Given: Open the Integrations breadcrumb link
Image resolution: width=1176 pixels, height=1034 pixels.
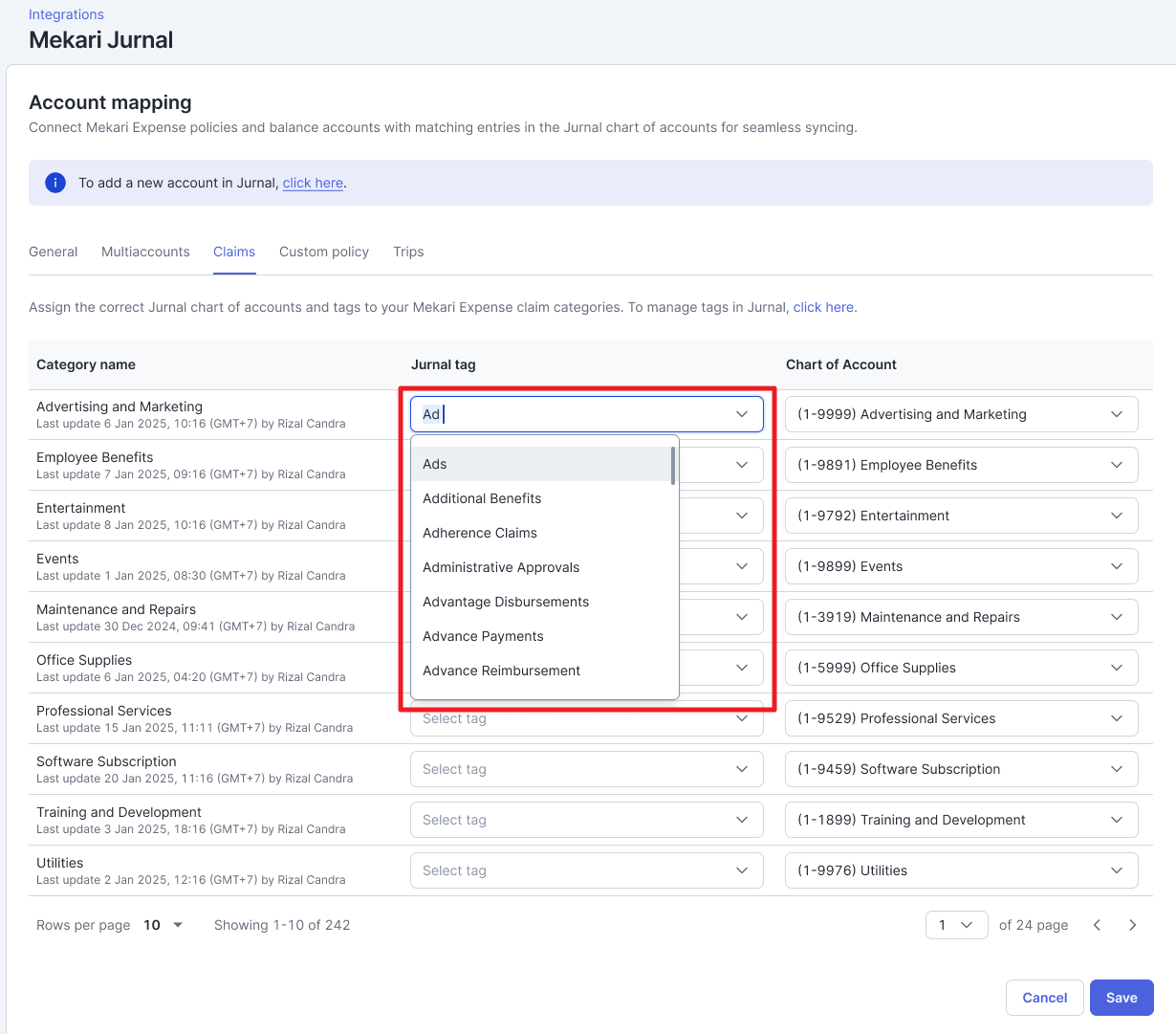Looking at the screenshot, I should (66, 14).
